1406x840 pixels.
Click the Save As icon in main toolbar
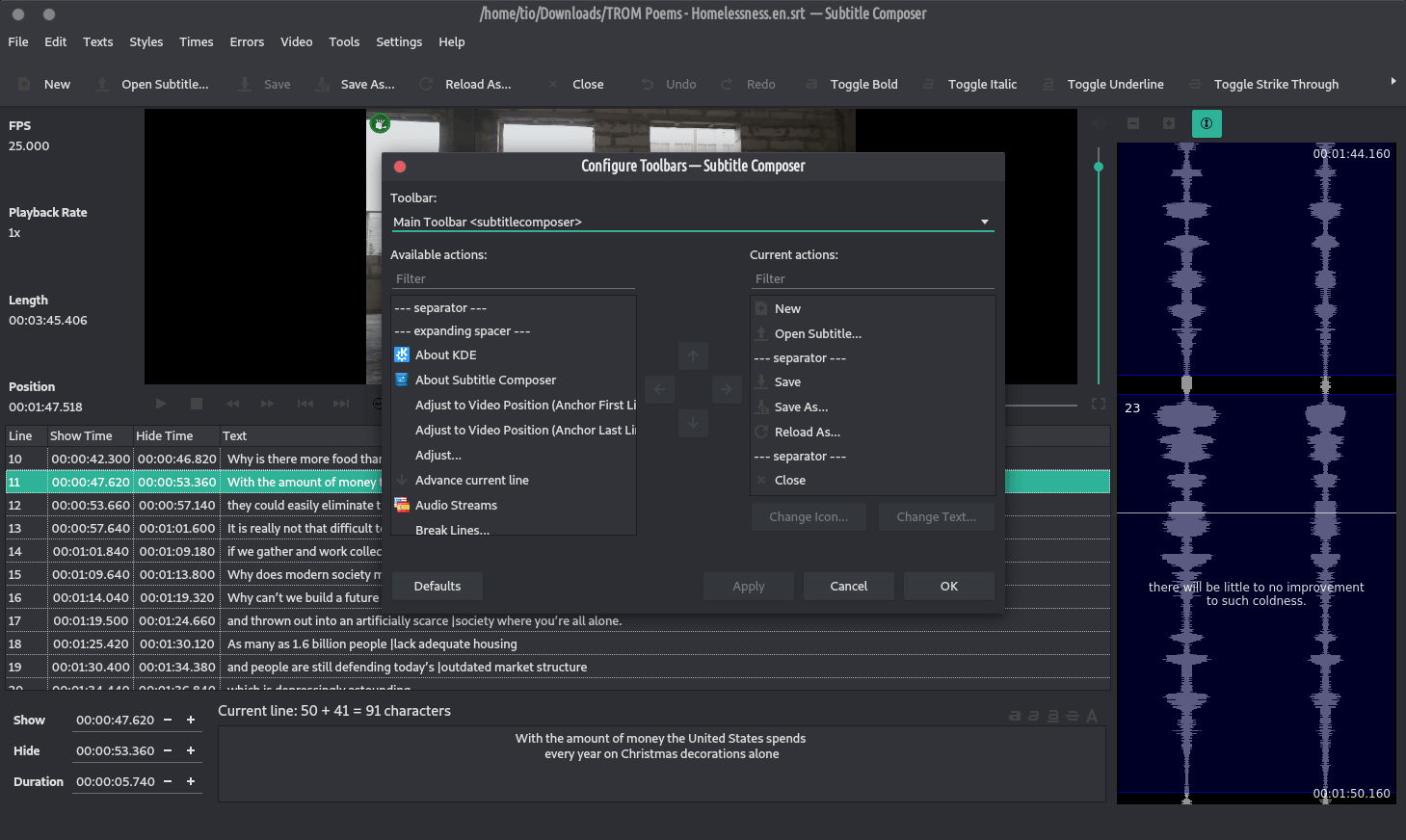coord(322,84)
